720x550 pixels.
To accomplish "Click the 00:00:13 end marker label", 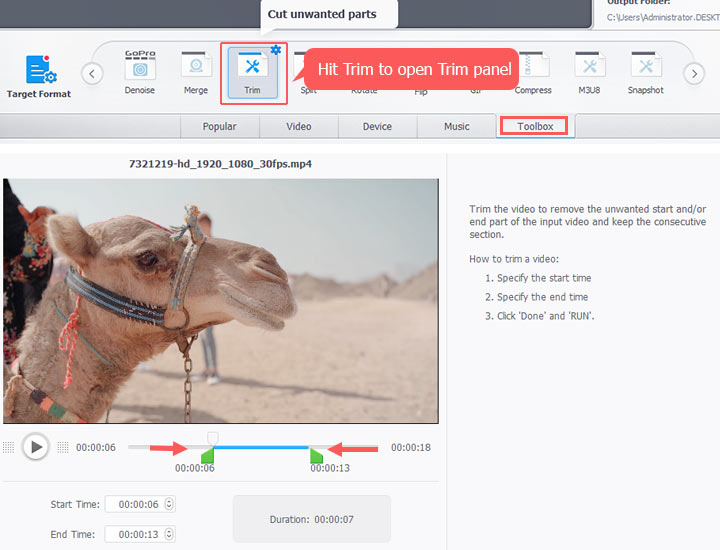I will 330,468.
